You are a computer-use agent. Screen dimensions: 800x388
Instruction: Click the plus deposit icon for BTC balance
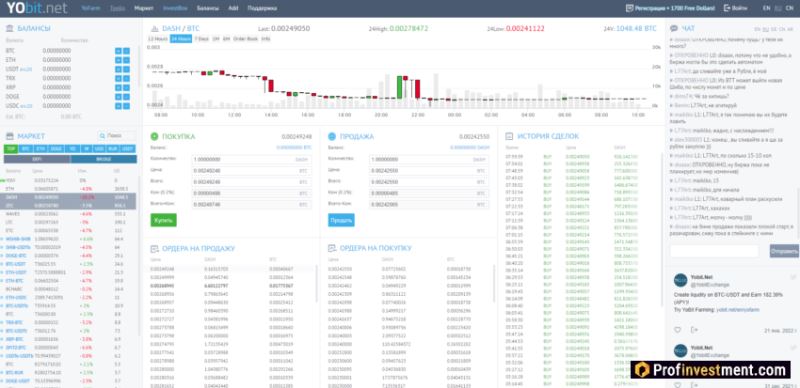(118, 51)
